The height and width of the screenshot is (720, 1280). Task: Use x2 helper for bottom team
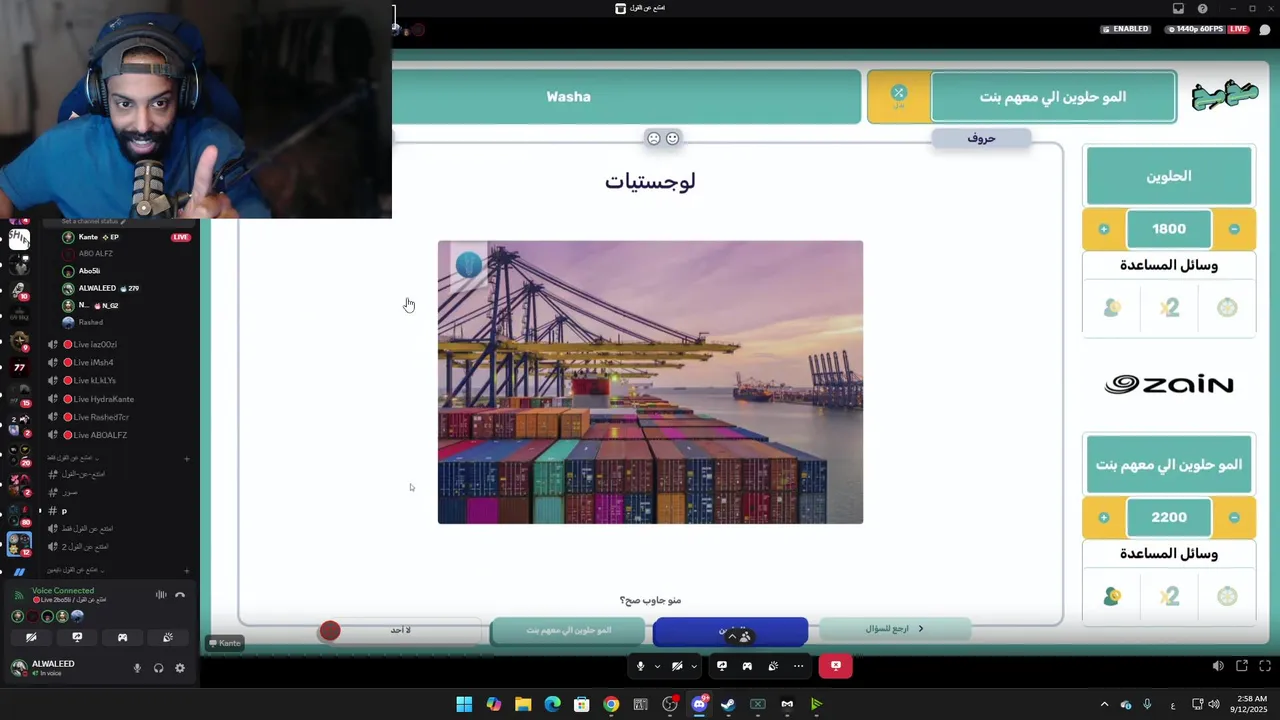(x=1169, y=596)
